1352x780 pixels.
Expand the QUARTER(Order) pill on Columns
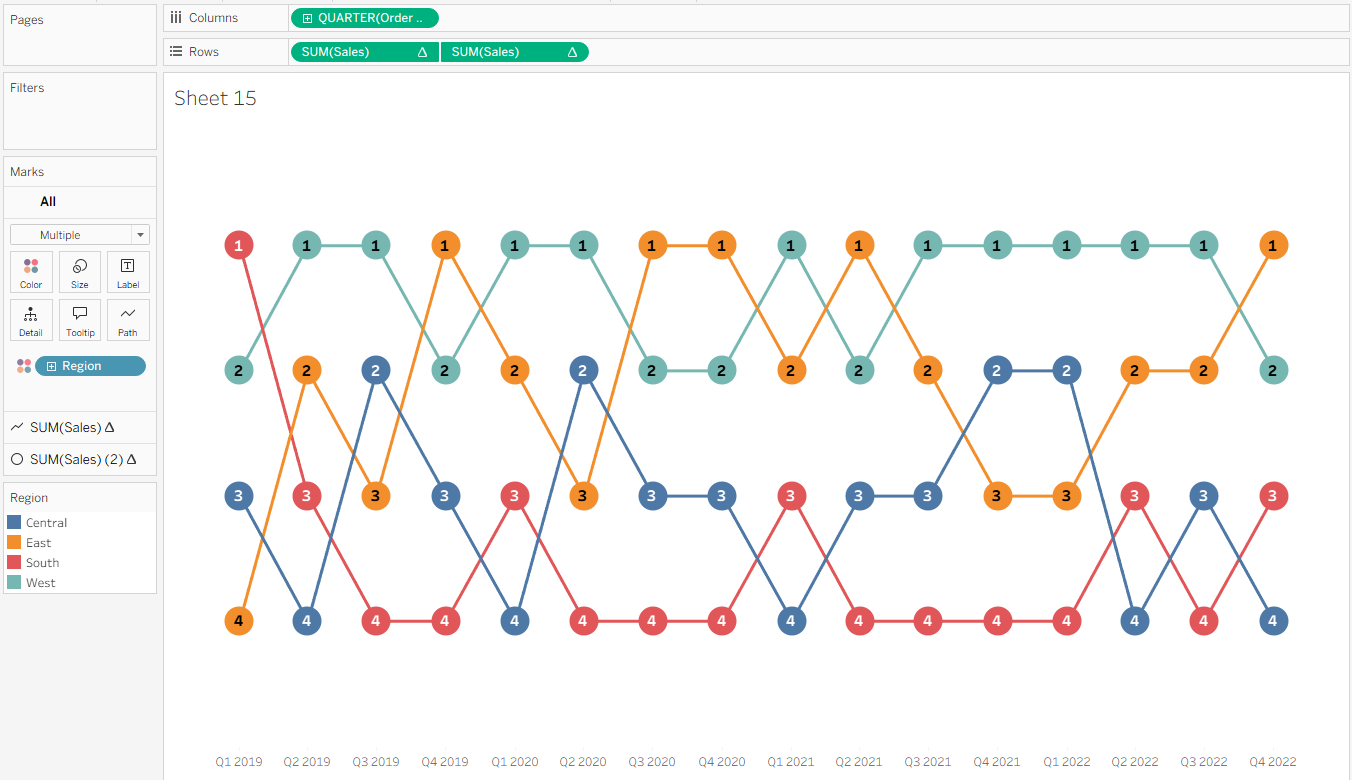(306, 18)
